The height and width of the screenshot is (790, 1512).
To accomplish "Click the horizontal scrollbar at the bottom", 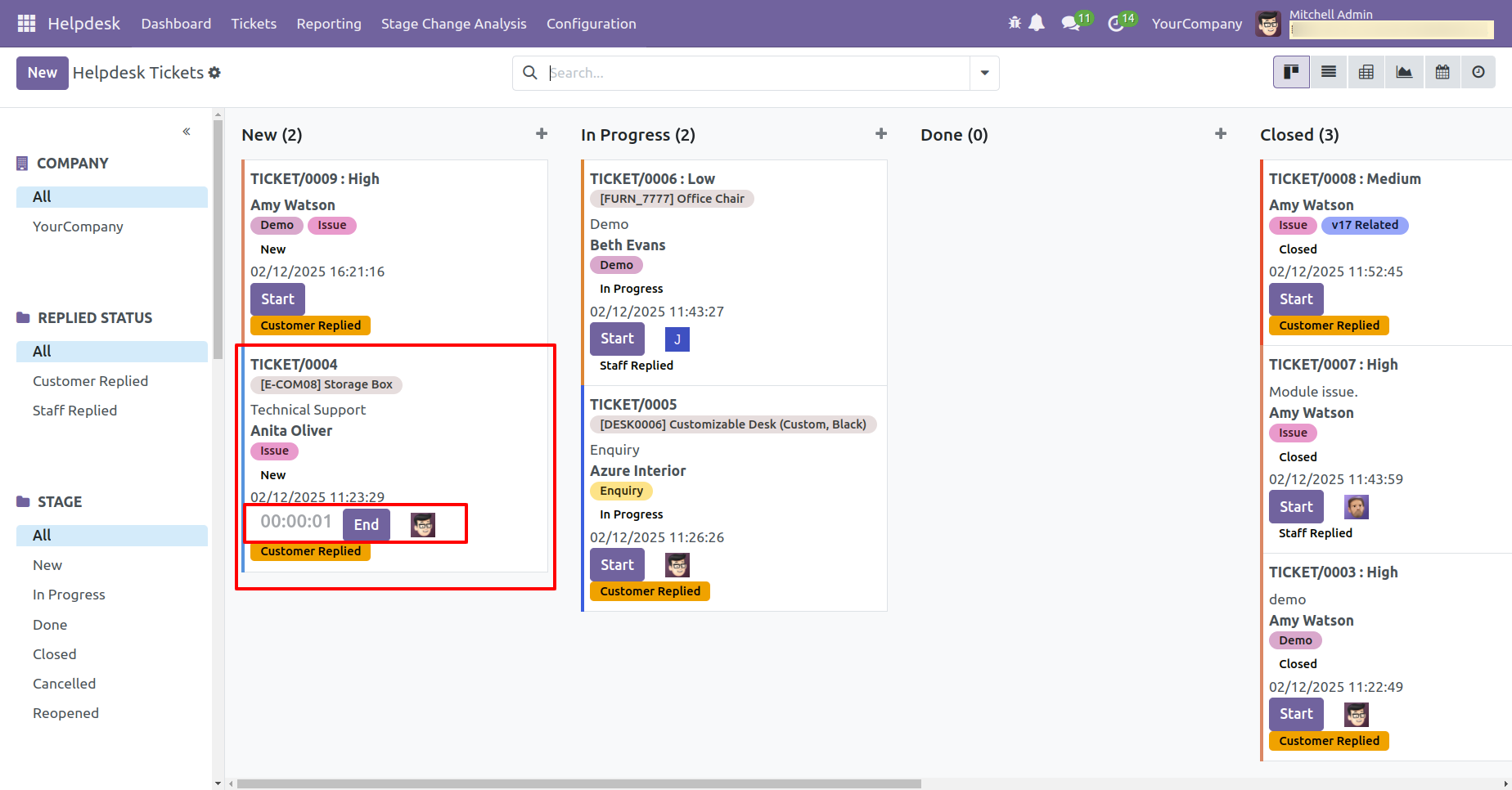I will (579, 783).
